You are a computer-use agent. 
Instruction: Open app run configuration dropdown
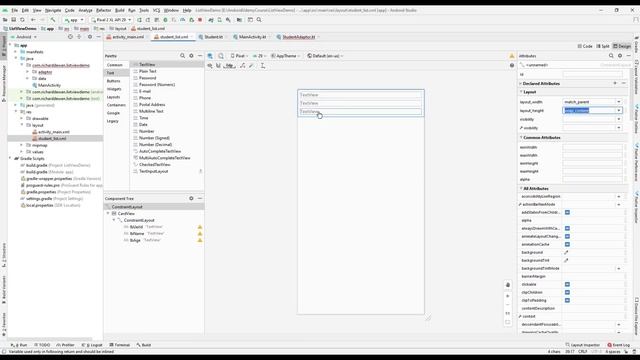pyautogui.click(x=74, y=20)
